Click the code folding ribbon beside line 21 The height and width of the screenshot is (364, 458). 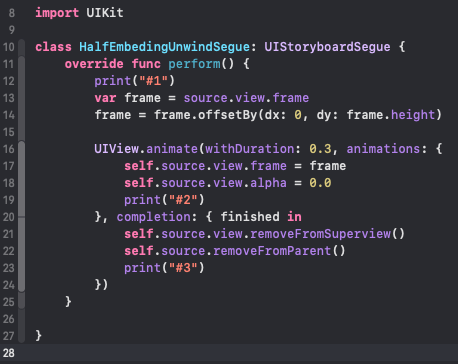[22, 234]
